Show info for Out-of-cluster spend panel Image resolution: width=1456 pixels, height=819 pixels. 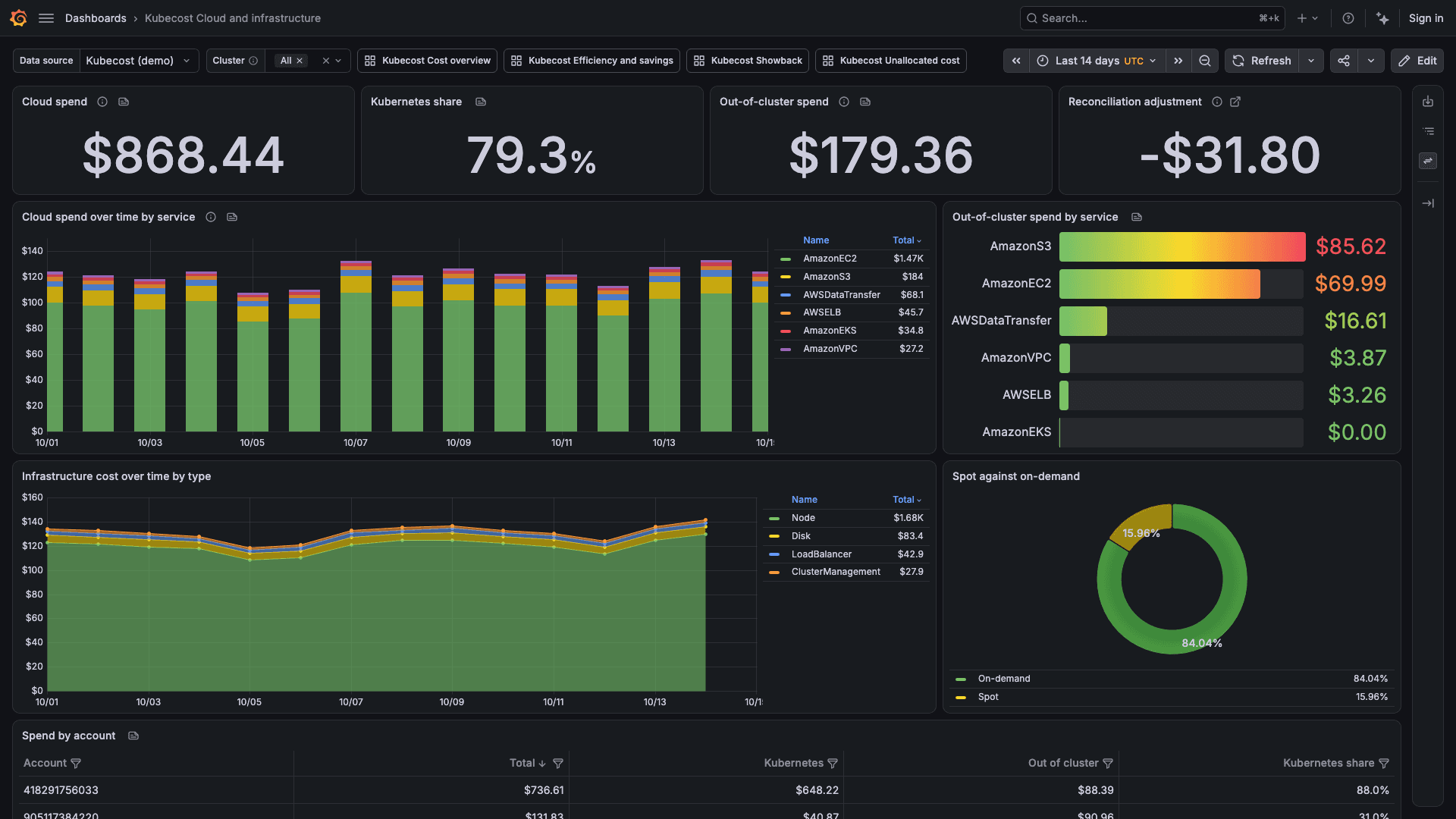point(844,102)
